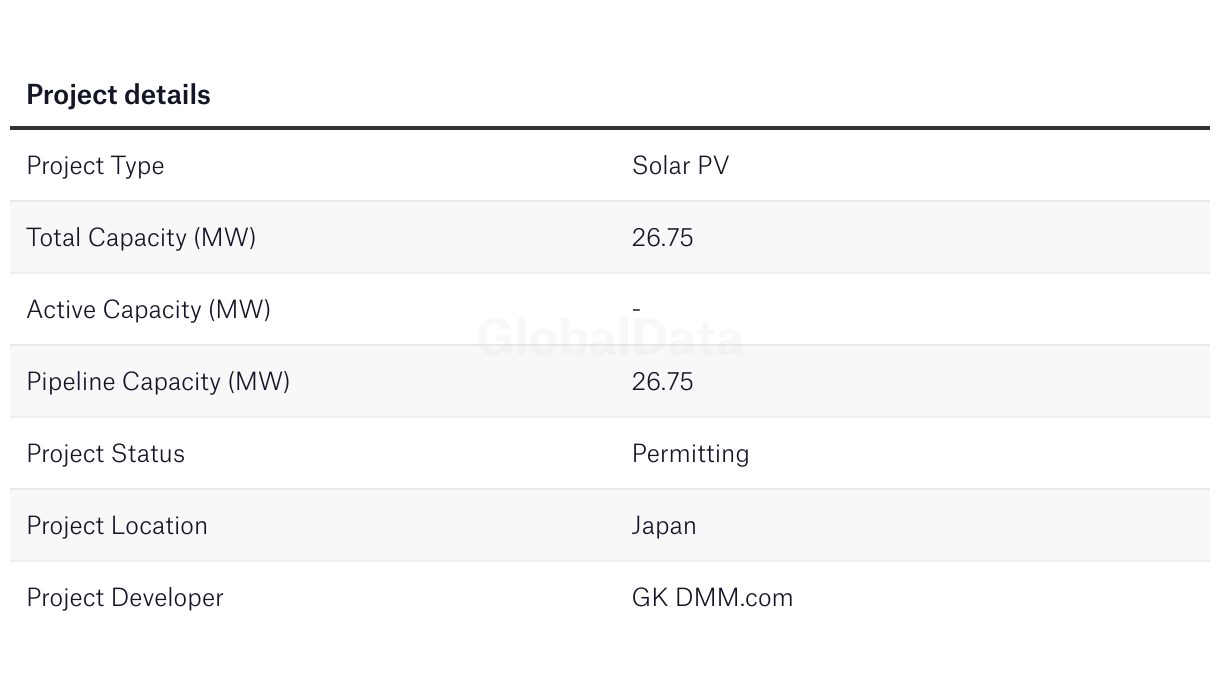
Task: Click the Active Capacity (MW) label
Action: click(x=148, y=310)
